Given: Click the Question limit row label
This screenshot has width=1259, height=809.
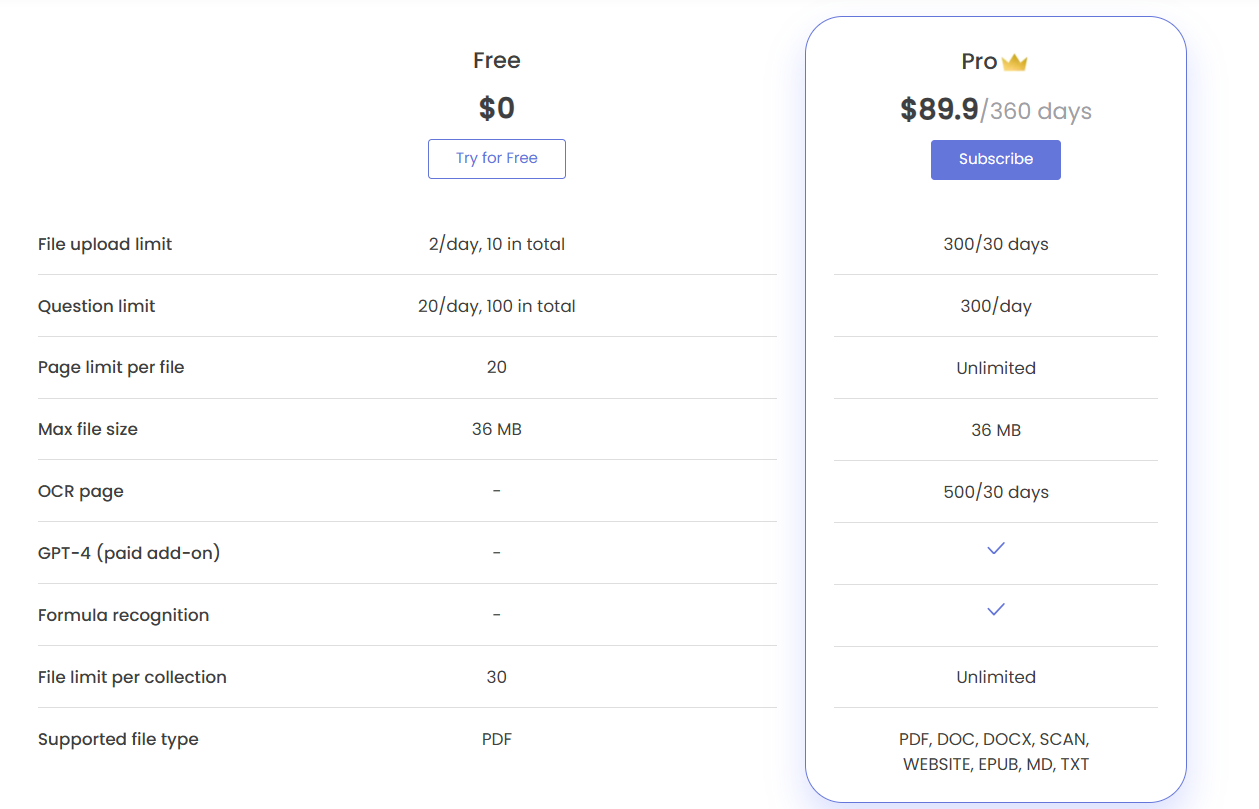Looking at the screenshot, I should click(x=96, y=306).
